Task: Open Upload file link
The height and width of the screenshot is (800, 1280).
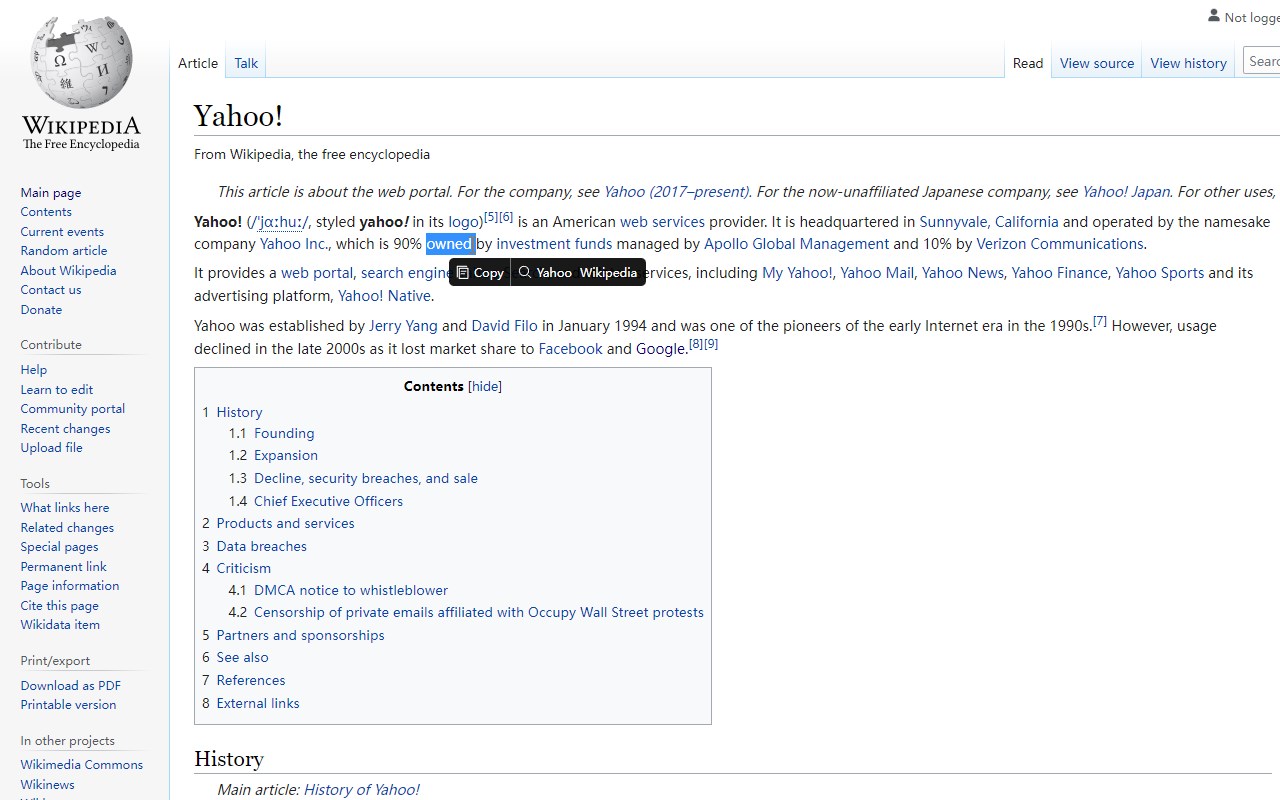Action: 52,448
